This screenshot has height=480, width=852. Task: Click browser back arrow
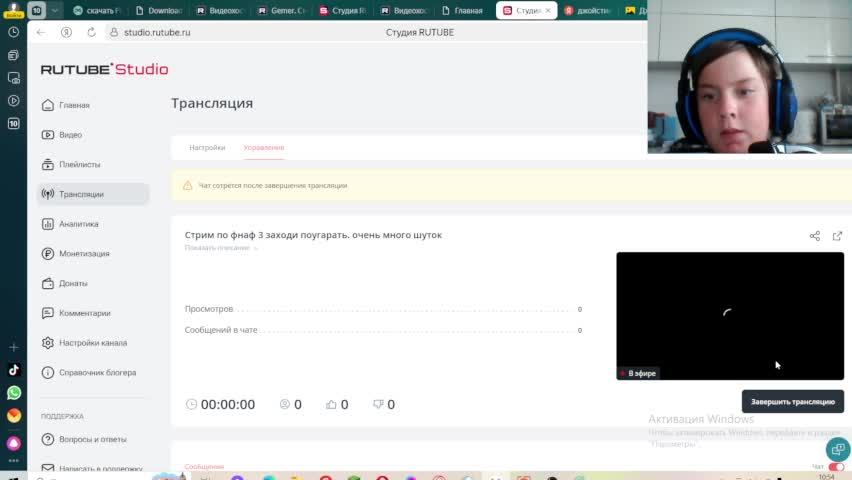(x=41, y=33)
